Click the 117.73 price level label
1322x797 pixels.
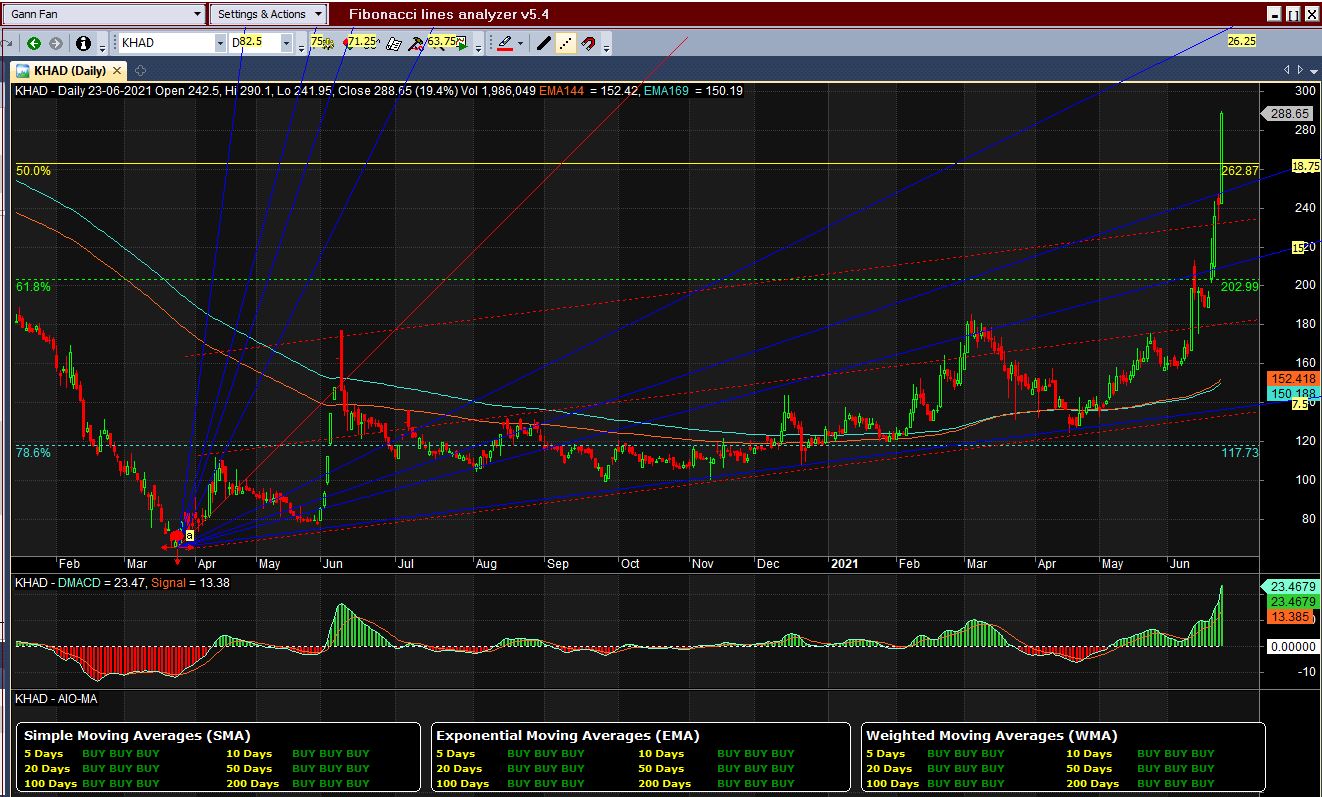click(1240, 453)
